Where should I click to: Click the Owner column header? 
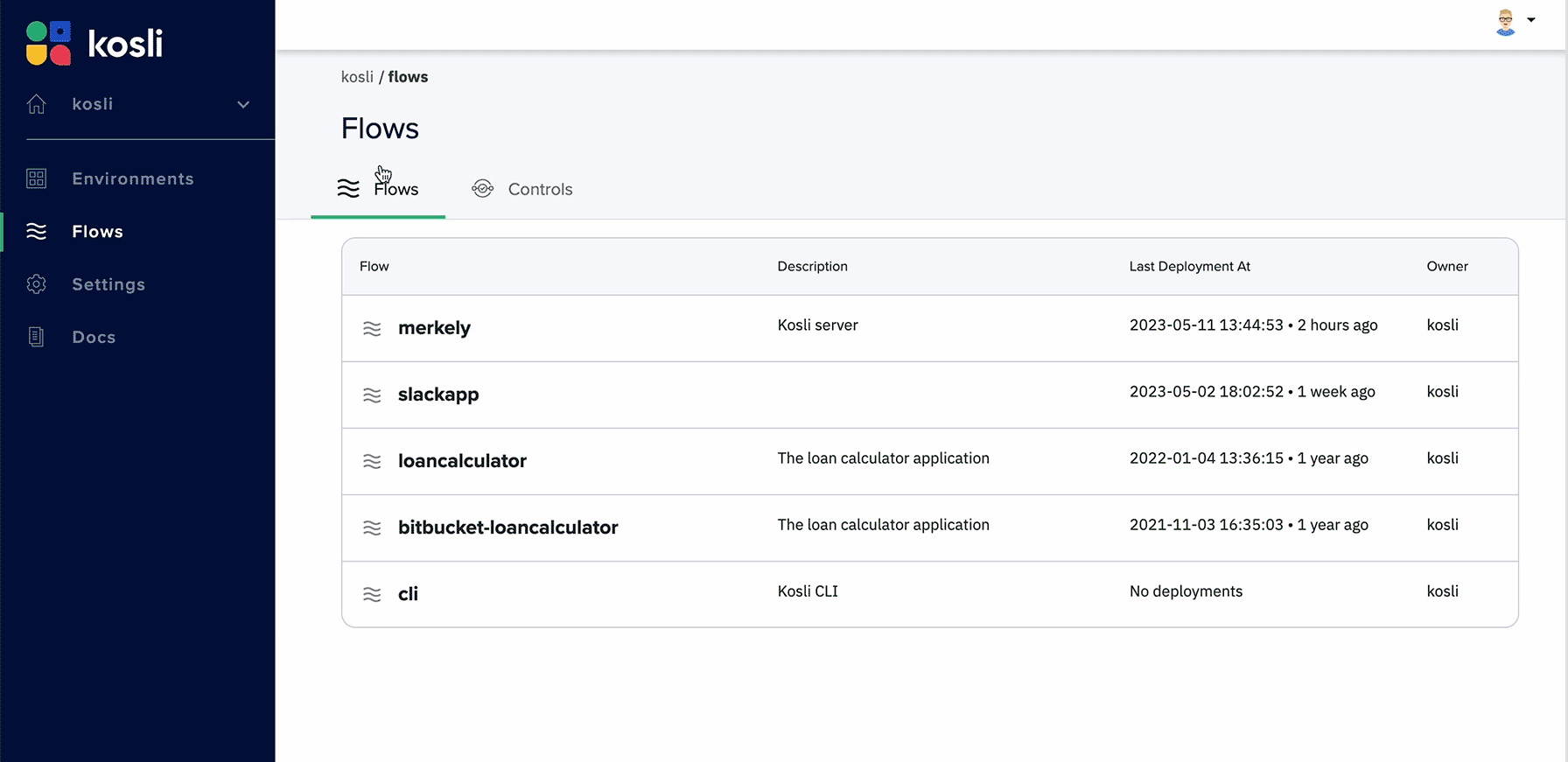coord(1447,266)
